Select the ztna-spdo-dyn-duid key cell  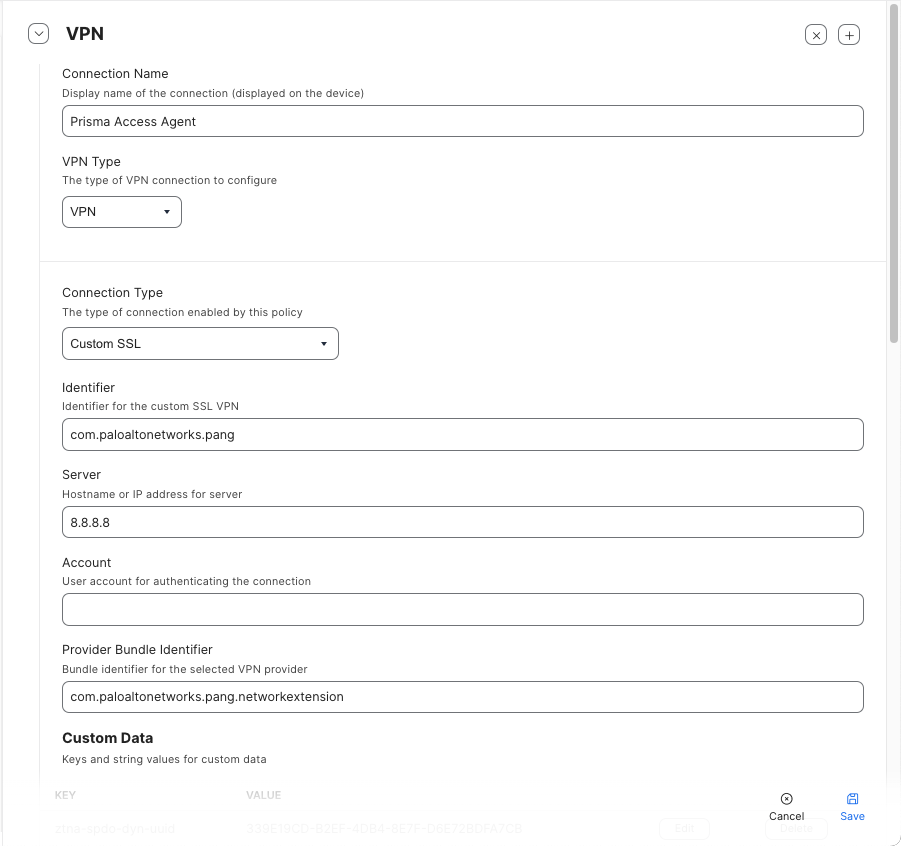pos(115,829)
